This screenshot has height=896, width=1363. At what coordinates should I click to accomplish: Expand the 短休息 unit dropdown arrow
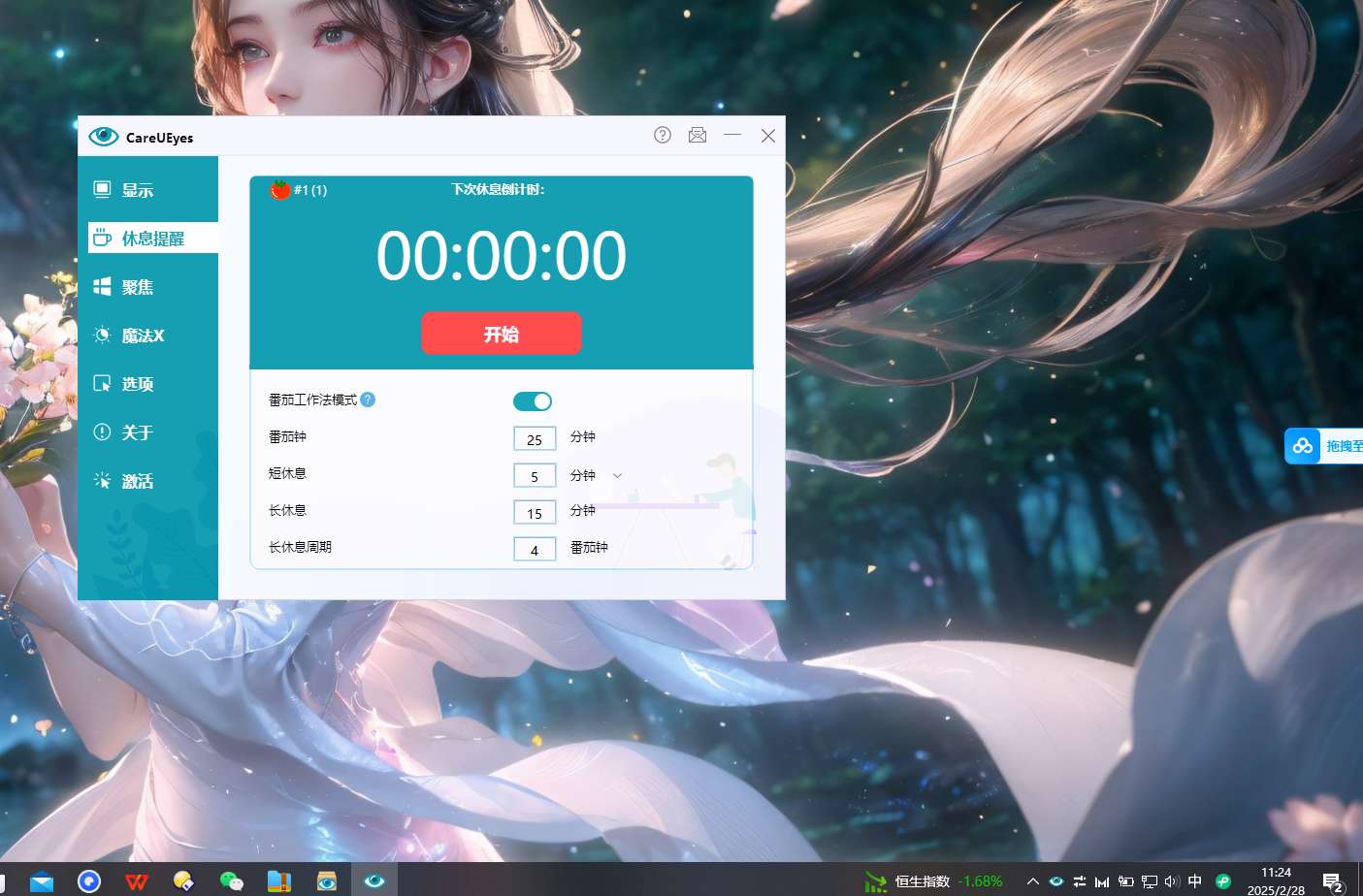(617, 475)
